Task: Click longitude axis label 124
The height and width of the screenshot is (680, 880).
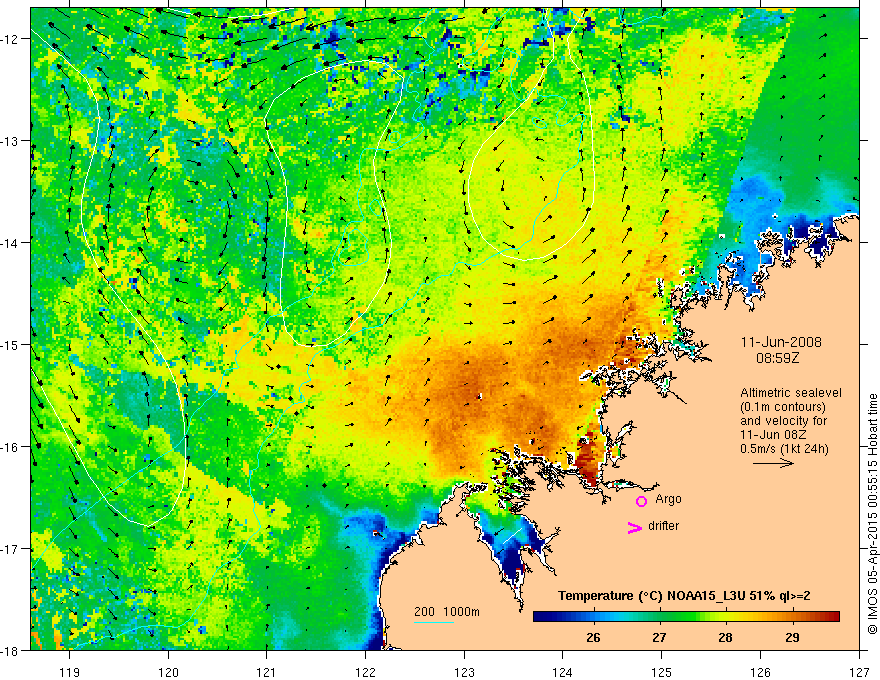Action: coord(563,672)
